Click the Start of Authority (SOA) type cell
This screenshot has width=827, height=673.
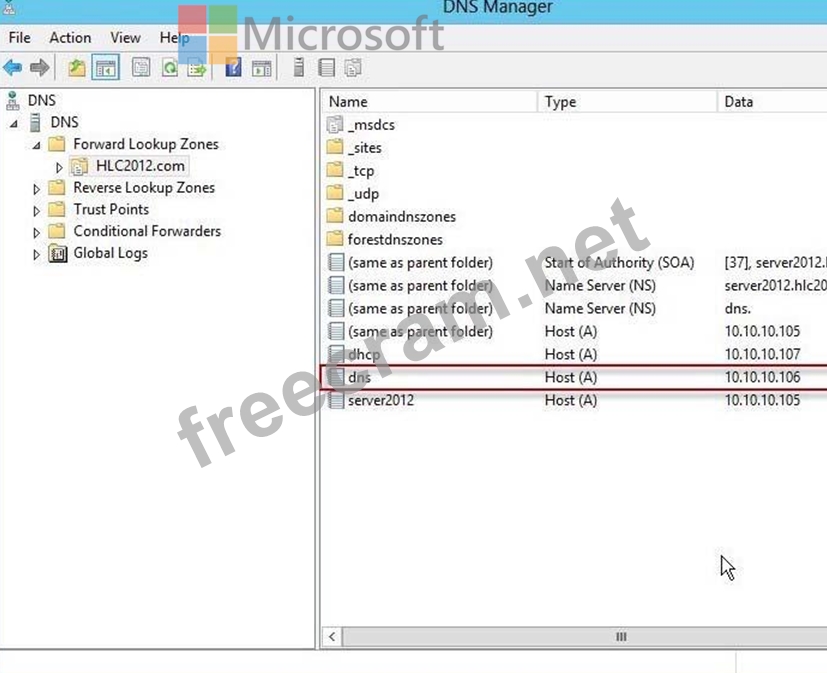[x=619, y=262]
